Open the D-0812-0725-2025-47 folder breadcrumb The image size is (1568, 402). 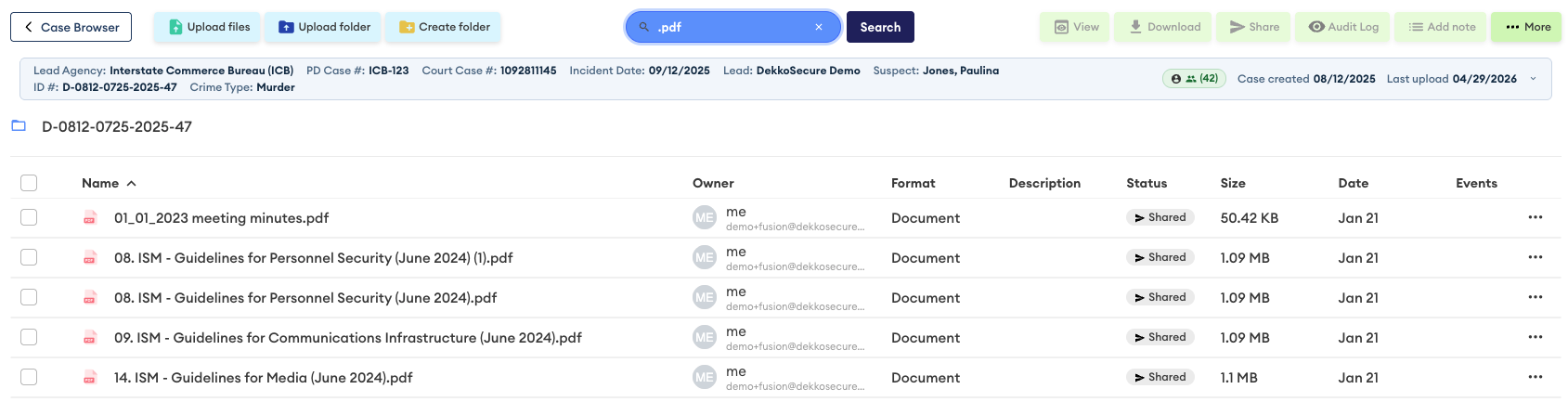117,126
